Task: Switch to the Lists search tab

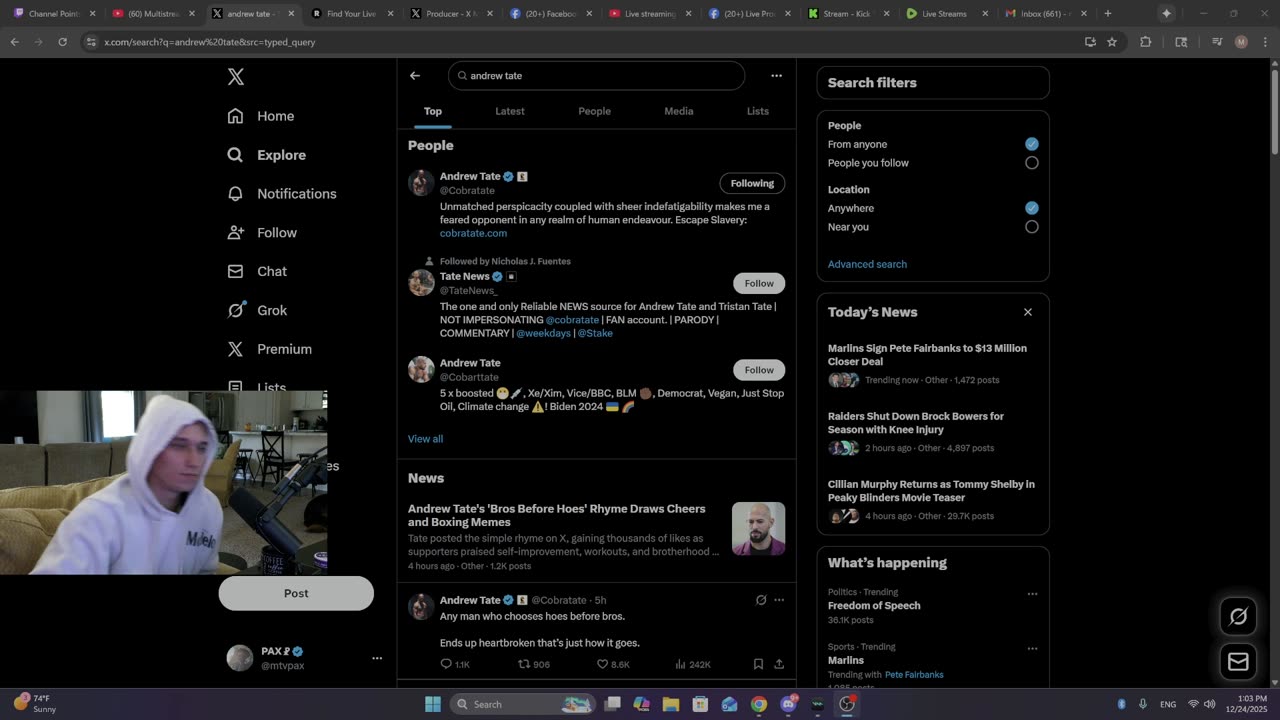Action: [758, 111]
